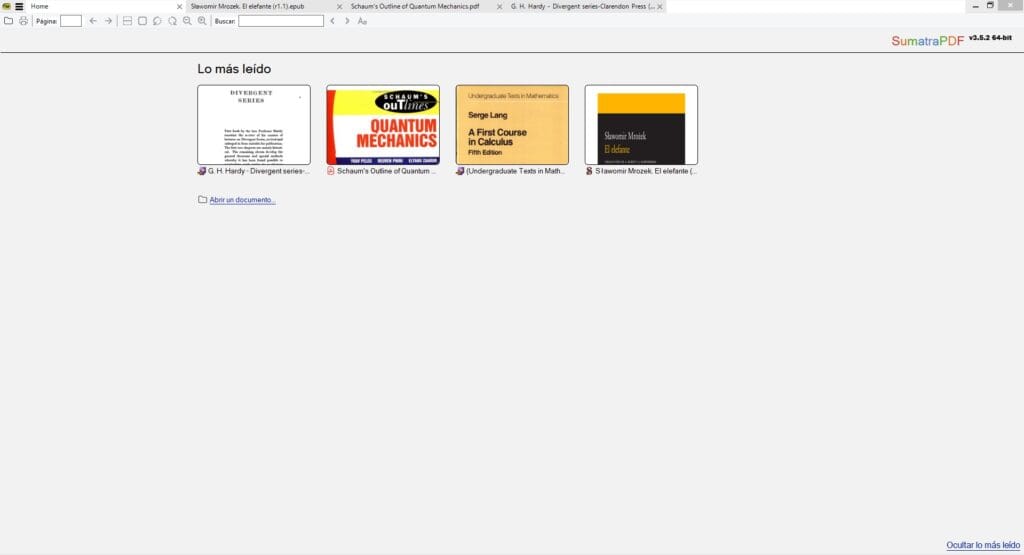Click PDF icon beside Schaum's Outline label
This screenshot has width=1024, height=555.
pyautogui.click(x=330, y=171)
